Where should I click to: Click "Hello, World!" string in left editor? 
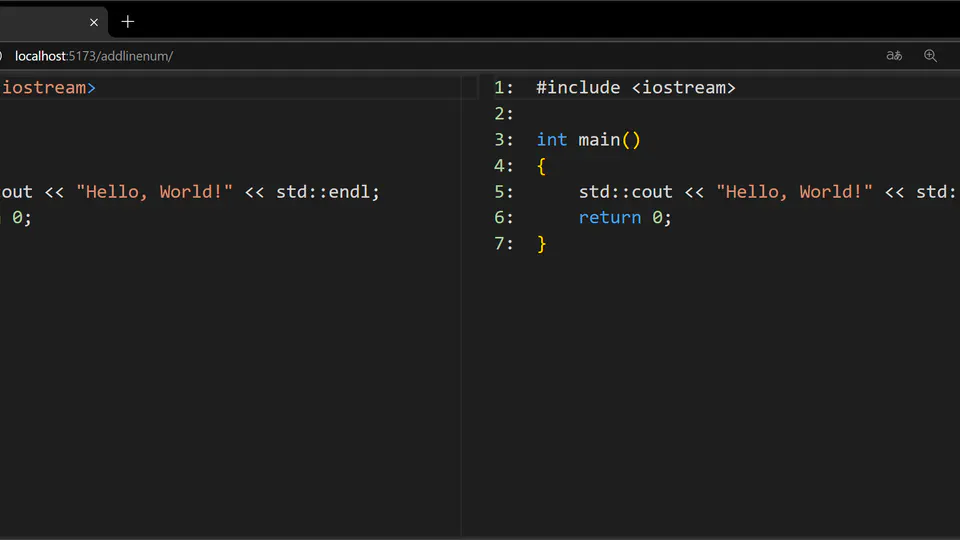154,192
